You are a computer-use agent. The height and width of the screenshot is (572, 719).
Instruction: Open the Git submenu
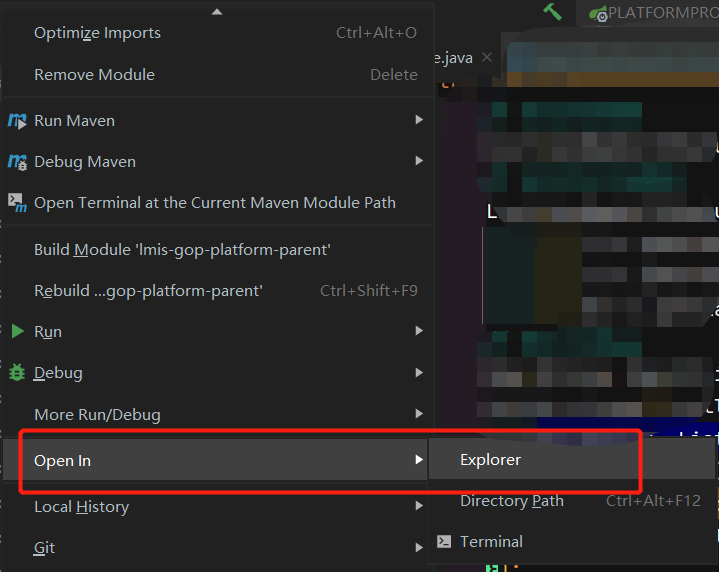[x=217, y=548]
